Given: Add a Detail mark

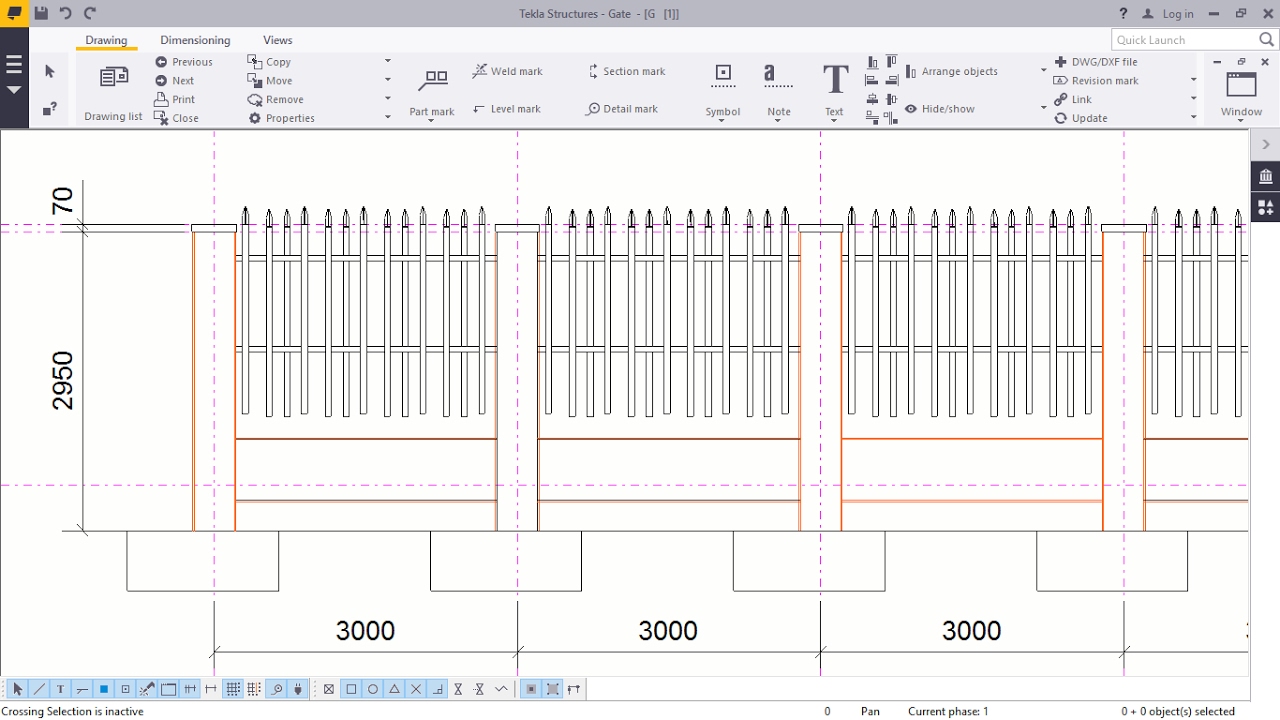Looking at the screenshot, I should [622, 109].
